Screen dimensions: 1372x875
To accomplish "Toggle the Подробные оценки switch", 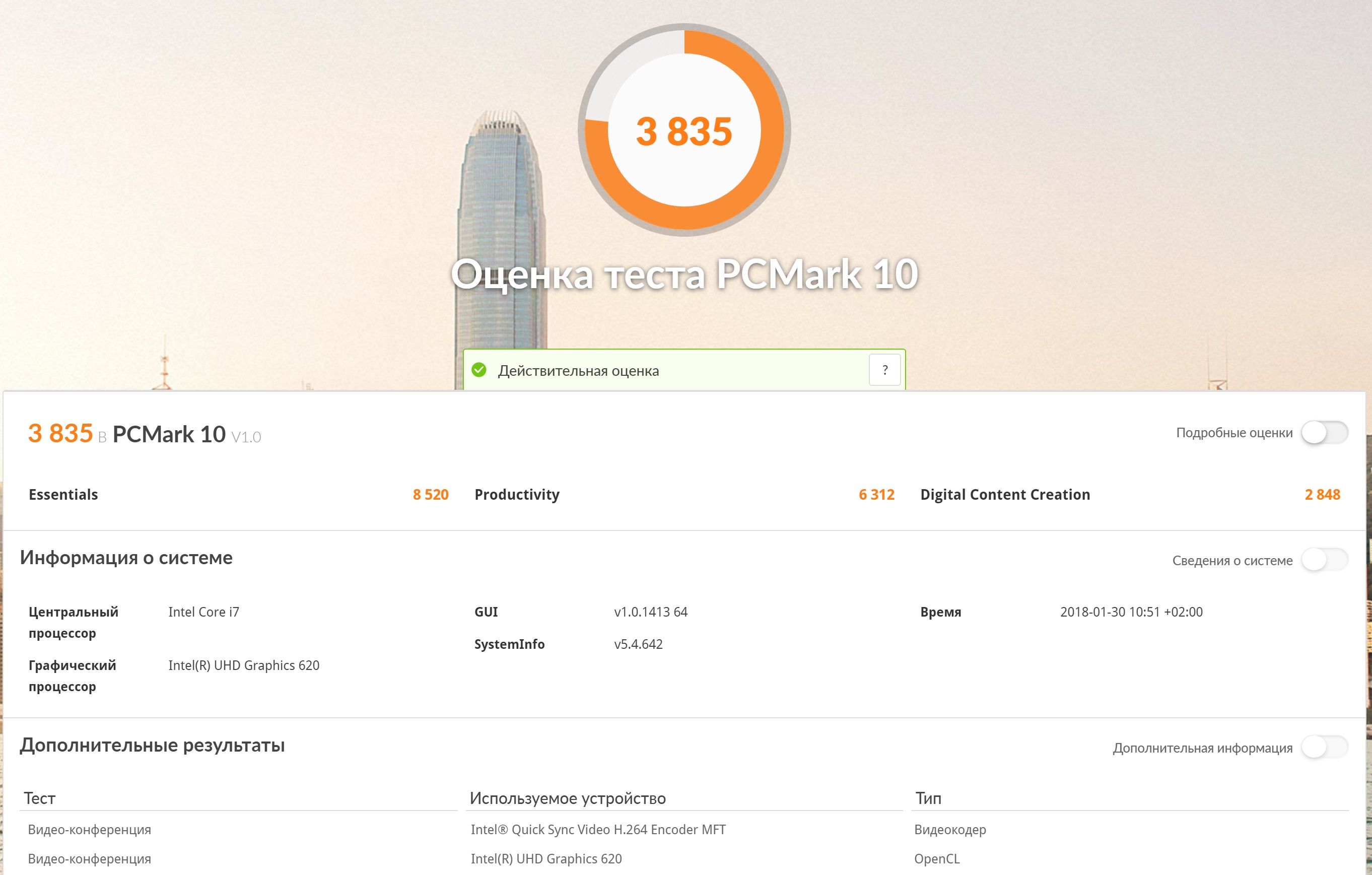I will 1324,432.
